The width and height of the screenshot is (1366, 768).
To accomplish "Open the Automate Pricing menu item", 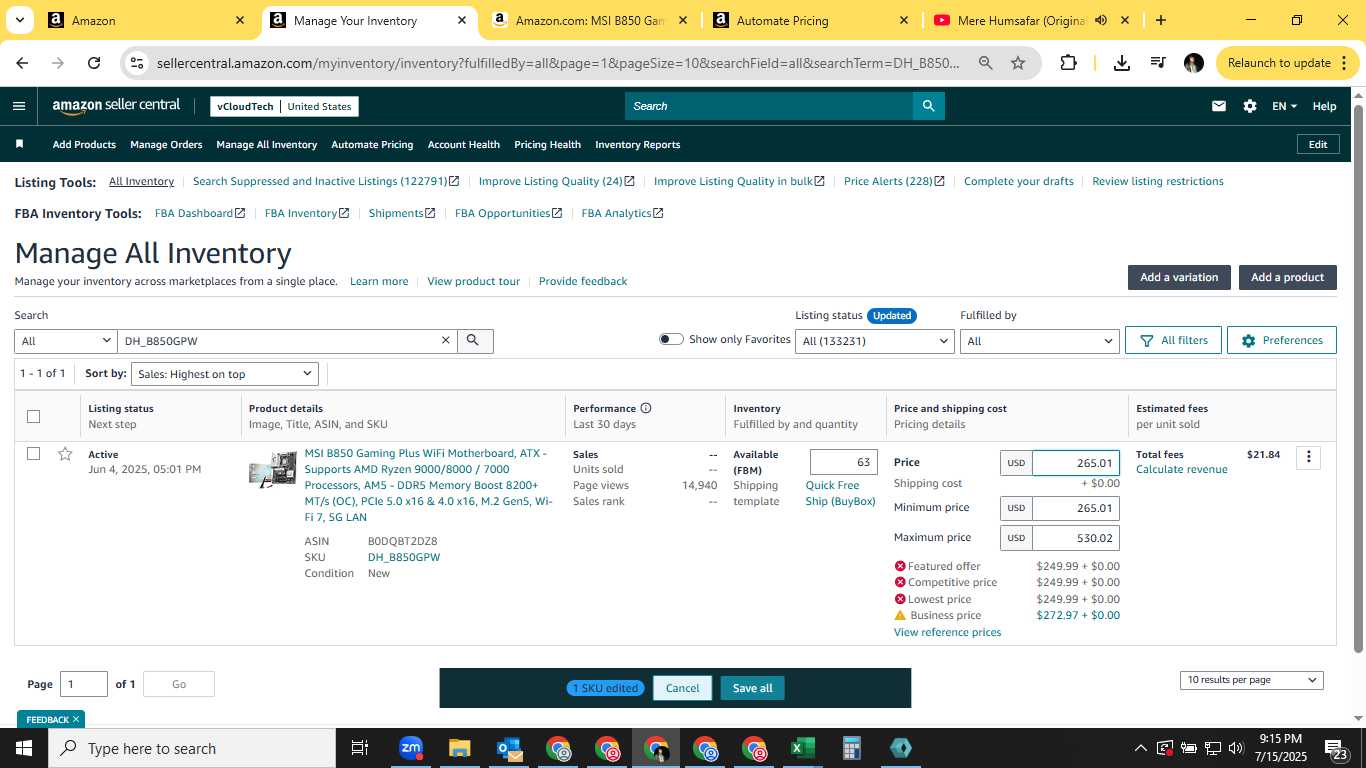I will click(372, 144).
